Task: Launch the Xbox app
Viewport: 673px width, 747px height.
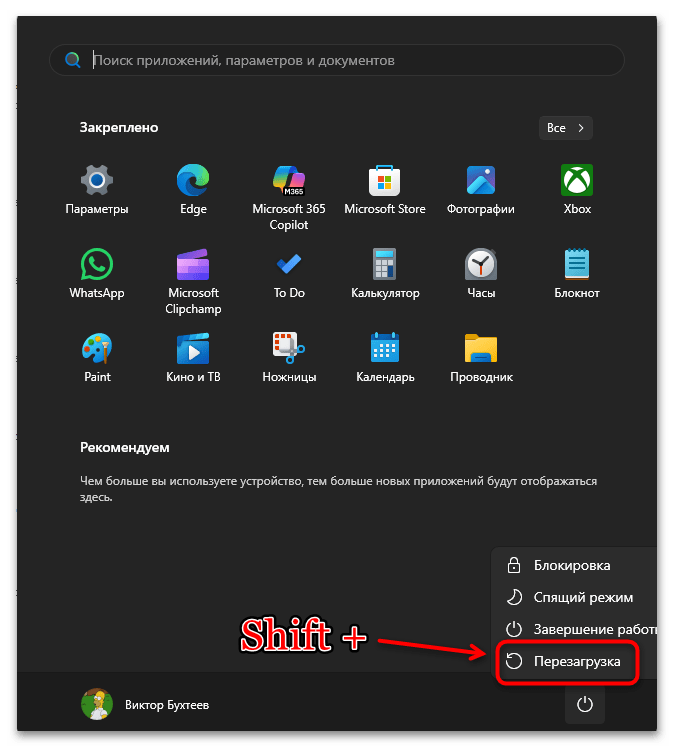Action: 577,190
